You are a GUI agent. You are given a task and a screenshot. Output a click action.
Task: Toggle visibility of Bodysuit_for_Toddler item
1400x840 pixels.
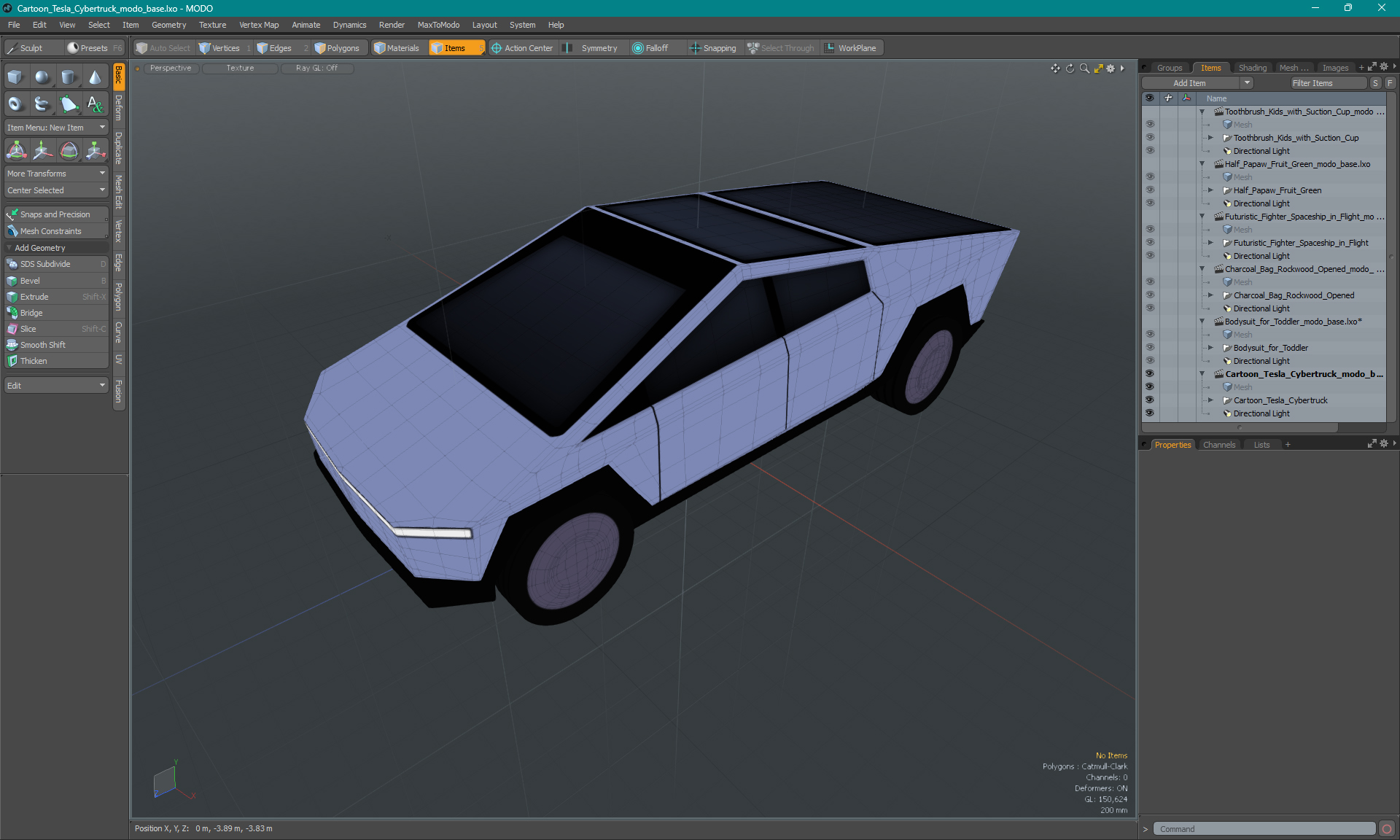[1150, 348]
